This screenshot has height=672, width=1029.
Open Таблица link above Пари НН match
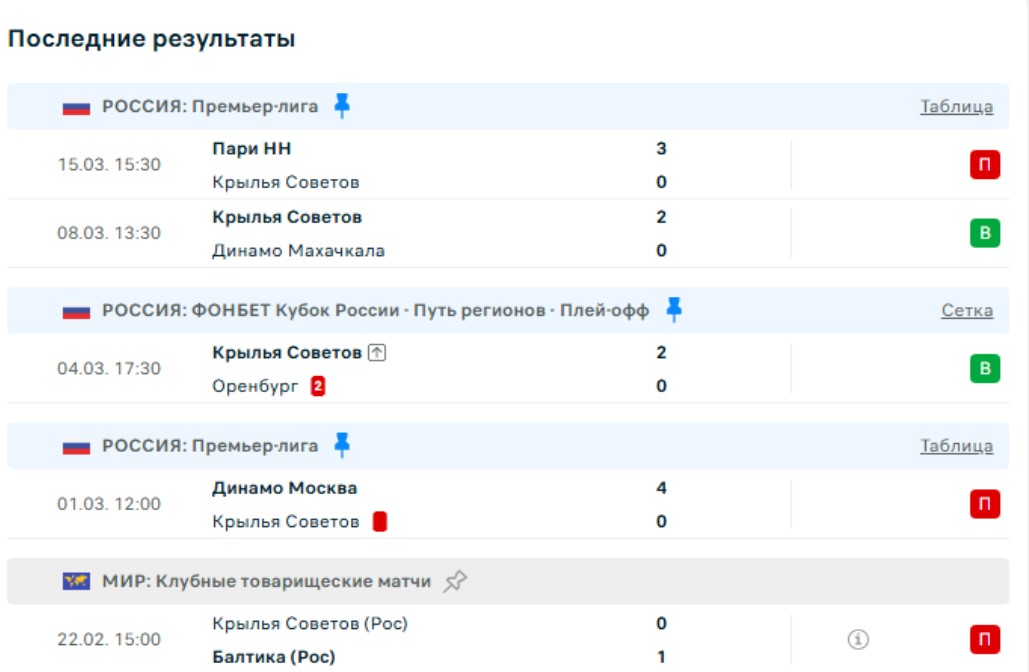956,107
